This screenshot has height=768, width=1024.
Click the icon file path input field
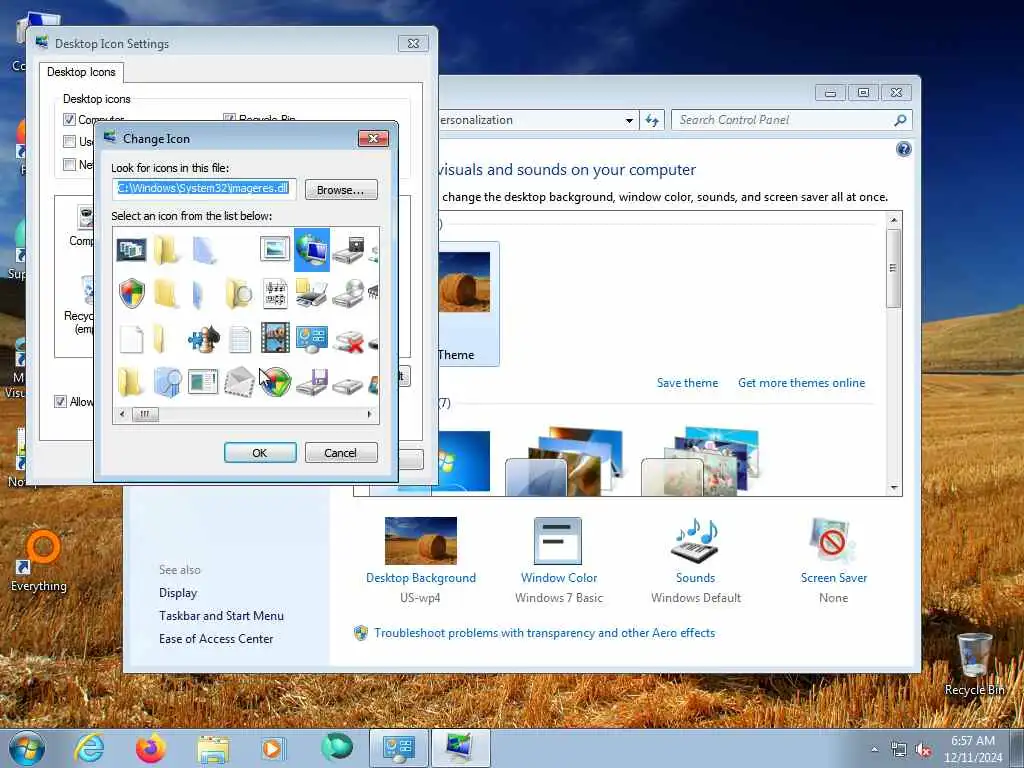[204, 189]
